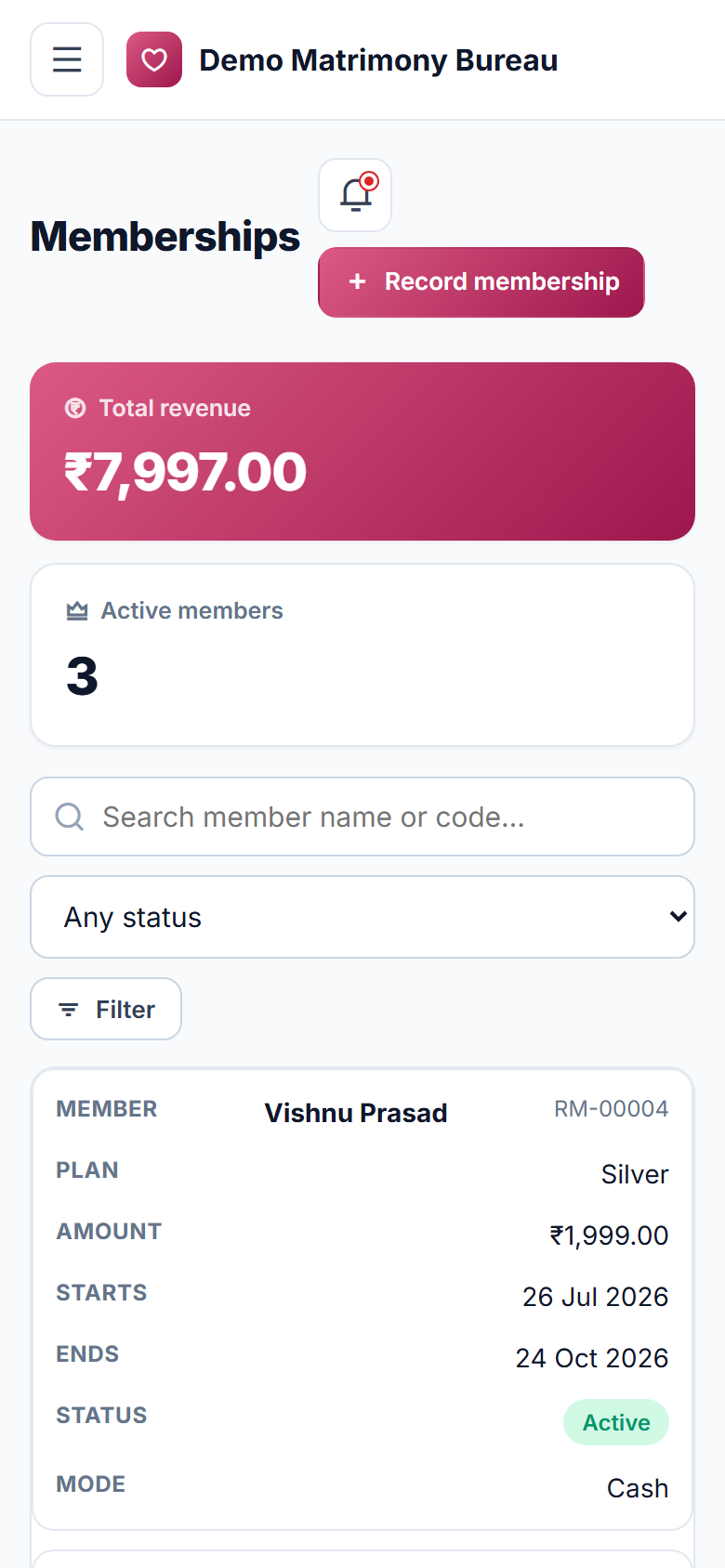
Task: Click the Active status badge
Action: pos(616,1422)
